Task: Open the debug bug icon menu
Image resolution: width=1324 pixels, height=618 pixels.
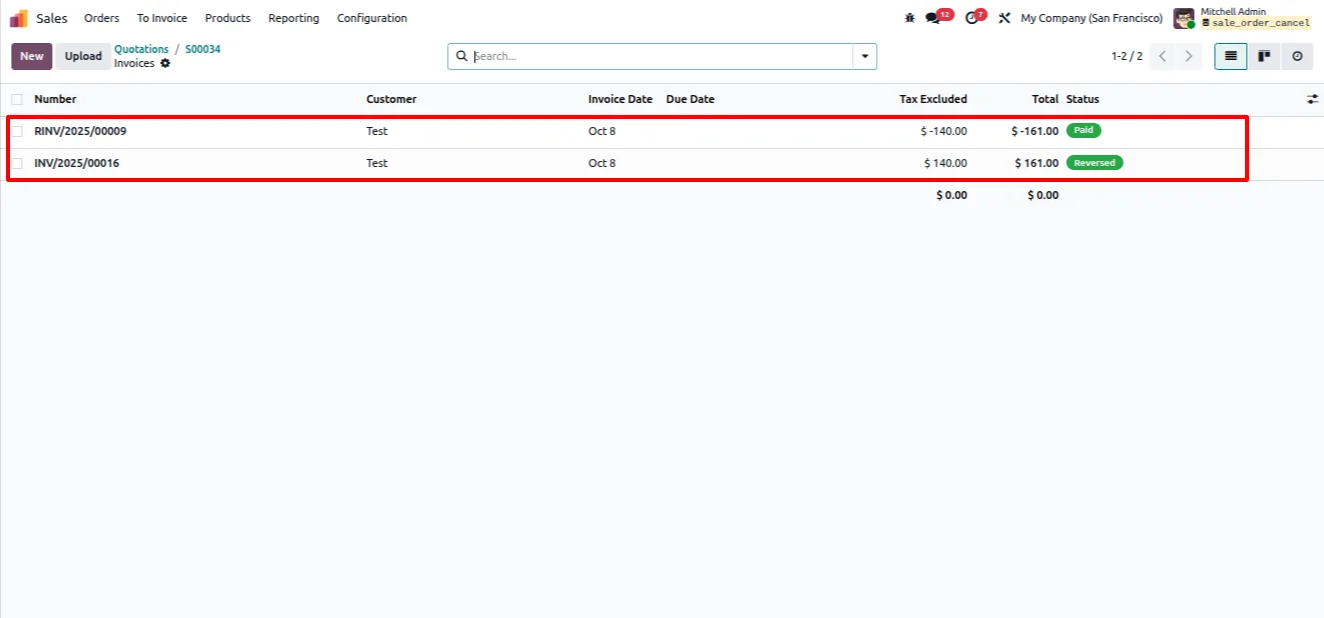Action: (x=909, y=18)
